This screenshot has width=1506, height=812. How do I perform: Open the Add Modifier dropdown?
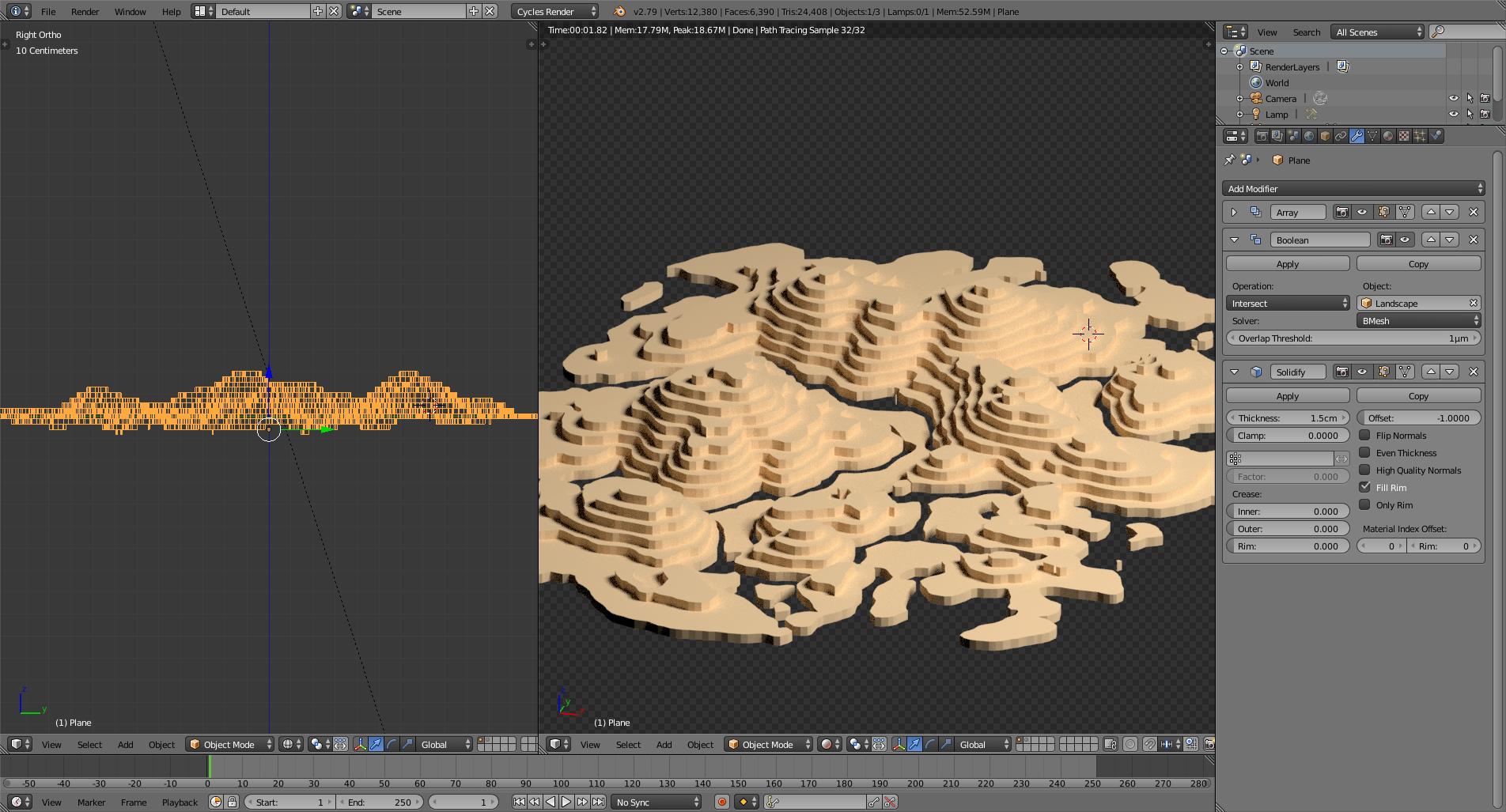[x=1353, y=188]
